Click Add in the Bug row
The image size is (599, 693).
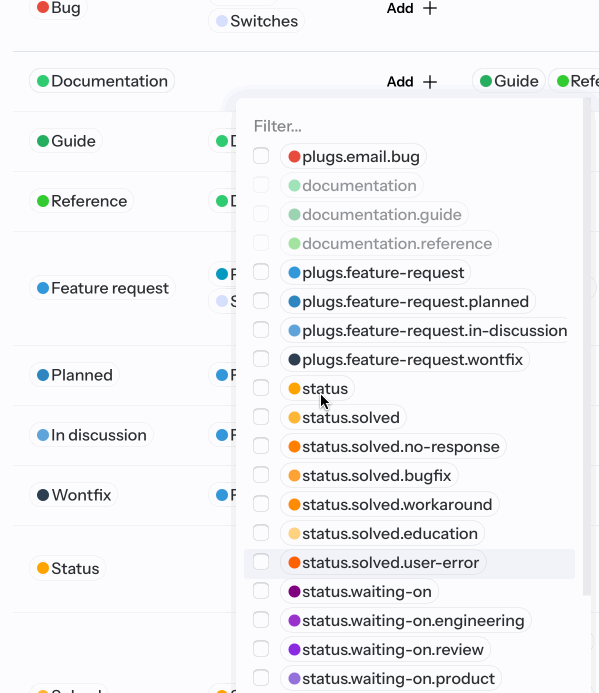pyautogui.click(x=412, y=8)
